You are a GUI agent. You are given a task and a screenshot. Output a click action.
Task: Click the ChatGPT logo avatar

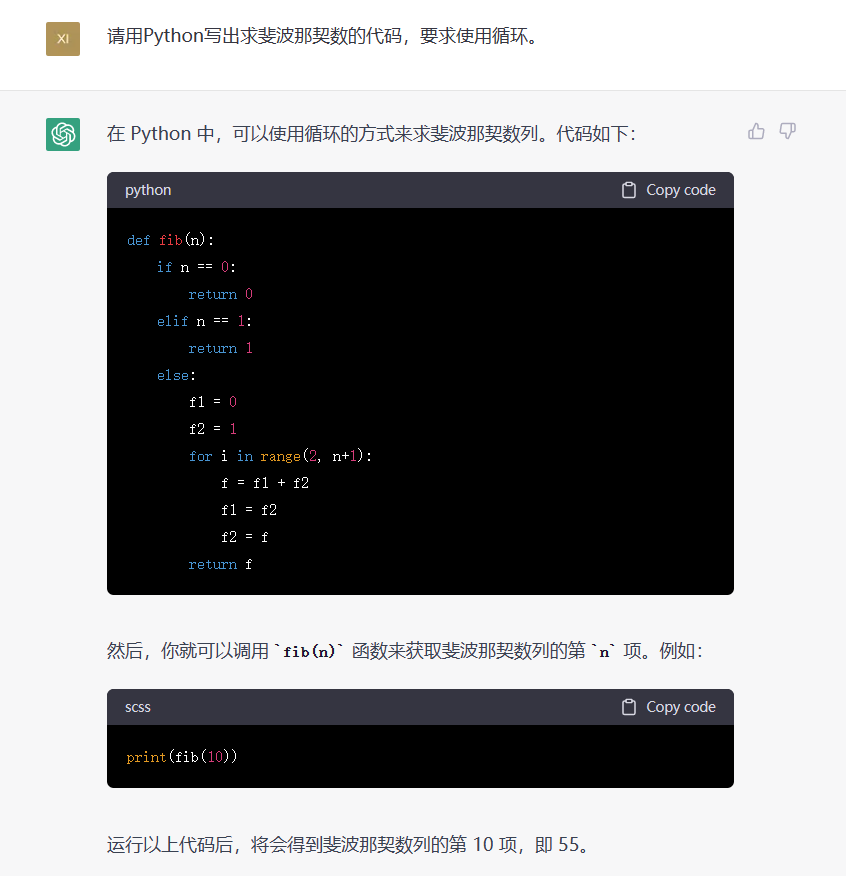63,134
